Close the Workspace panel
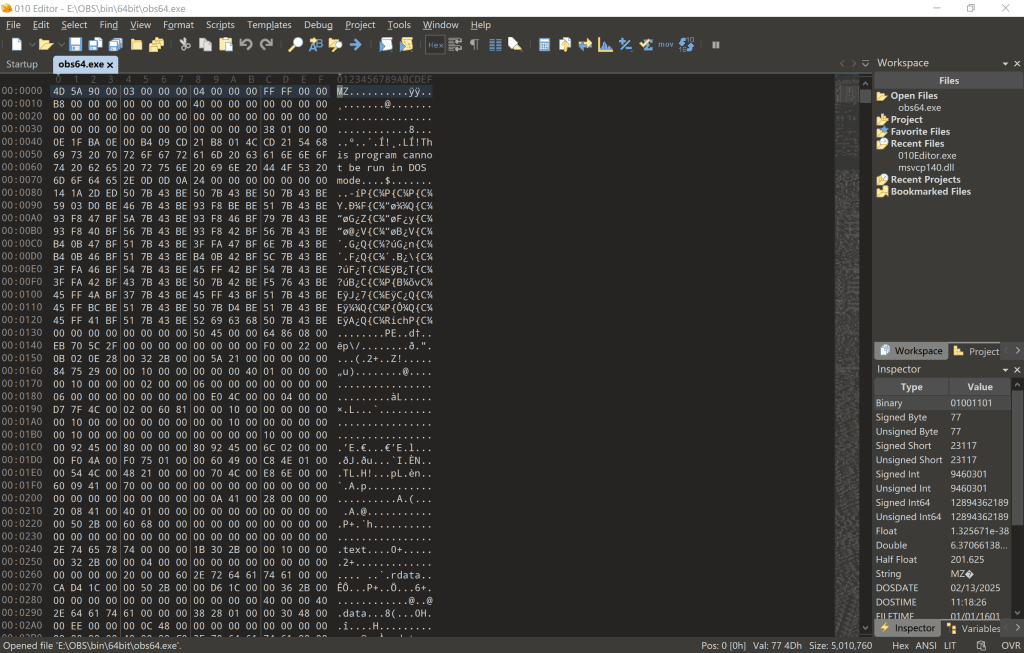The height and width of the screenshot is (653, 1024). [x=1017, y=63]
